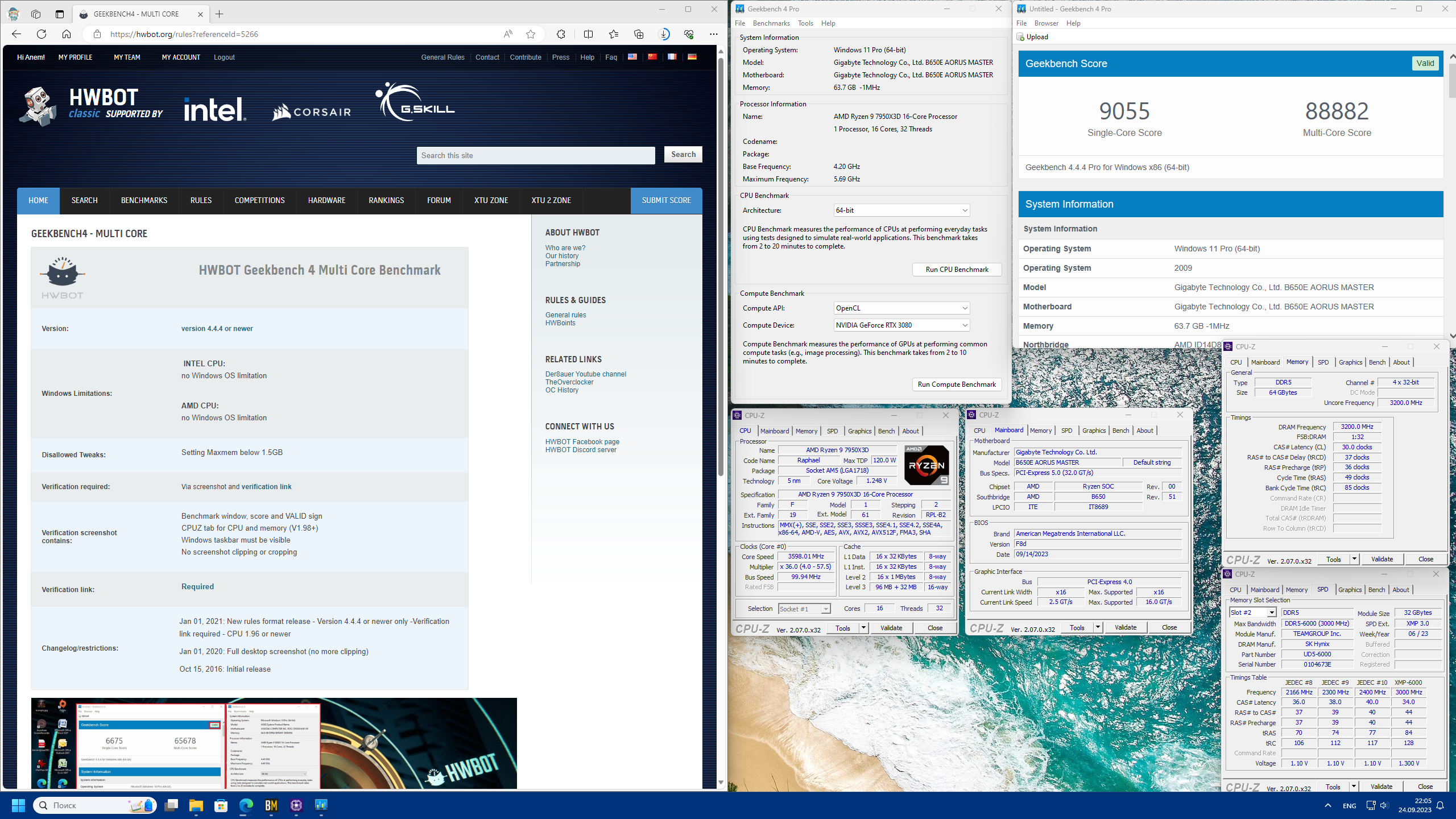Open Edge tab actions menu
Viewport: 1456px width, 819px height.
60,14
